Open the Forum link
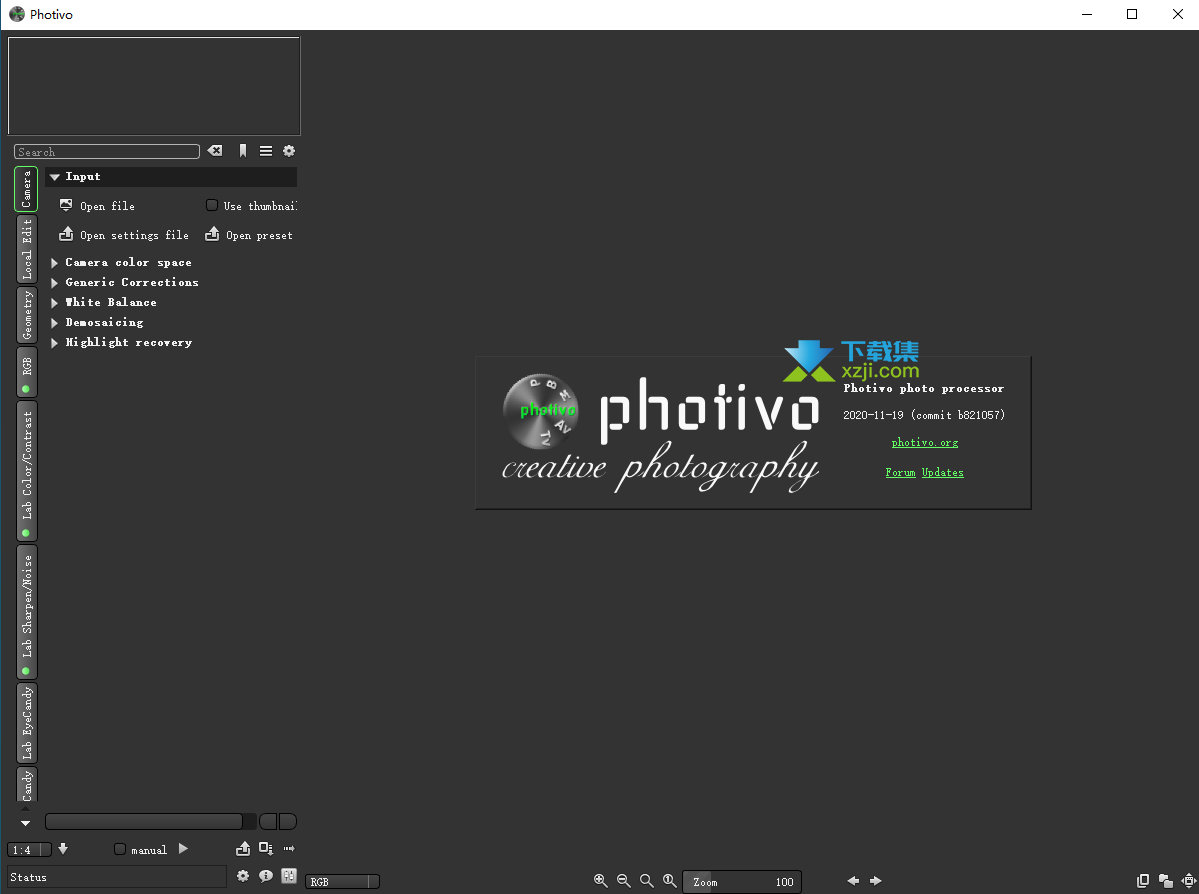The width and height of the screenshot is (1199, 894). coord(900,473)
